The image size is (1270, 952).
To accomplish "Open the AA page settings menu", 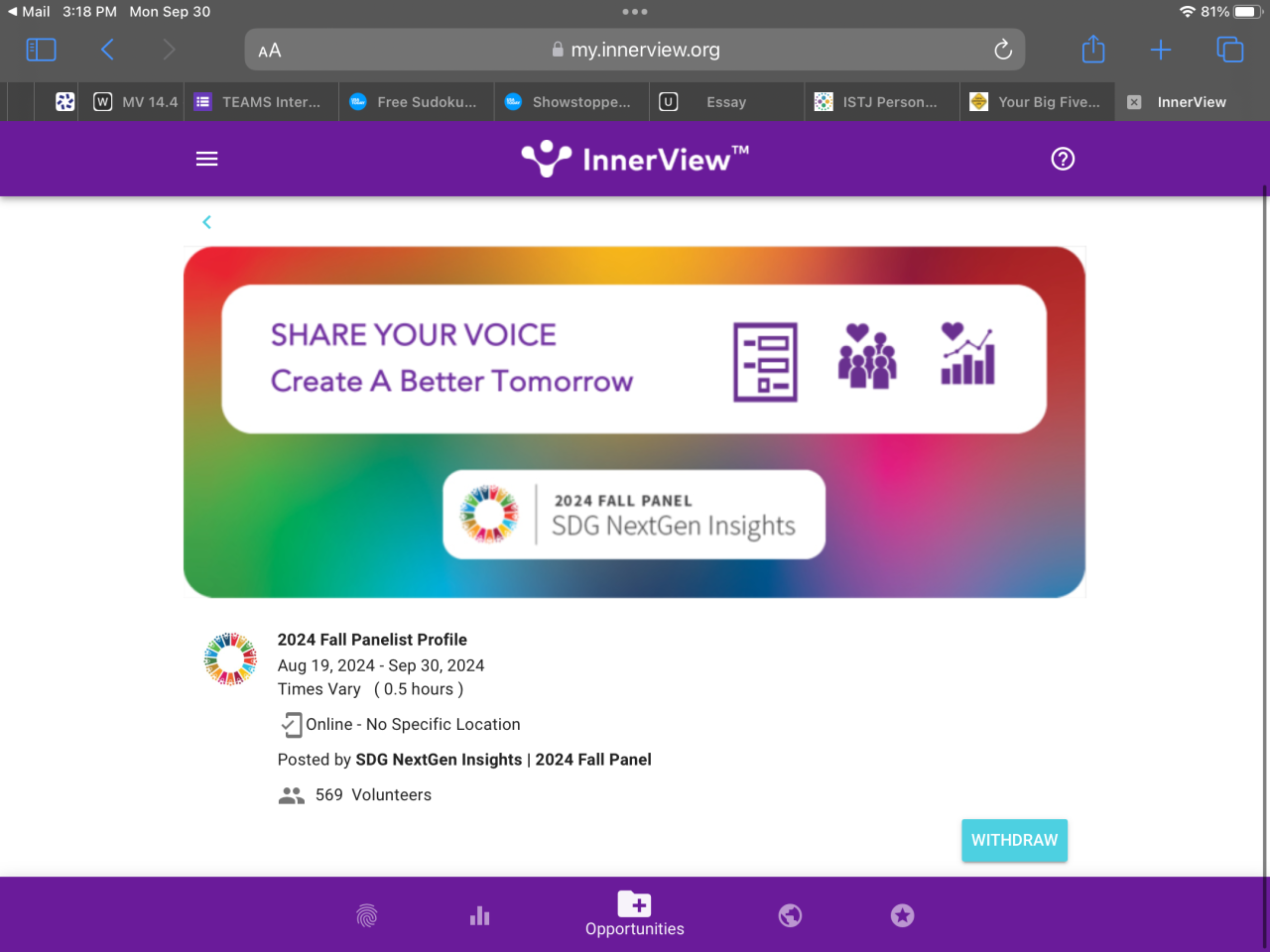I will click(270, 51).
